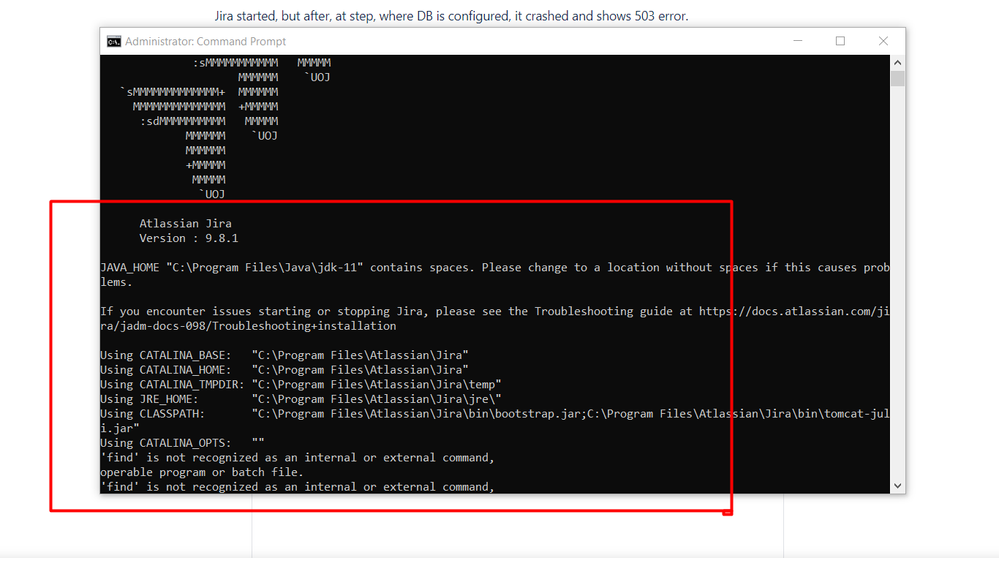
Task: Click the 'Using CATALINA_OPTS:' line
Action: (182, 443)
